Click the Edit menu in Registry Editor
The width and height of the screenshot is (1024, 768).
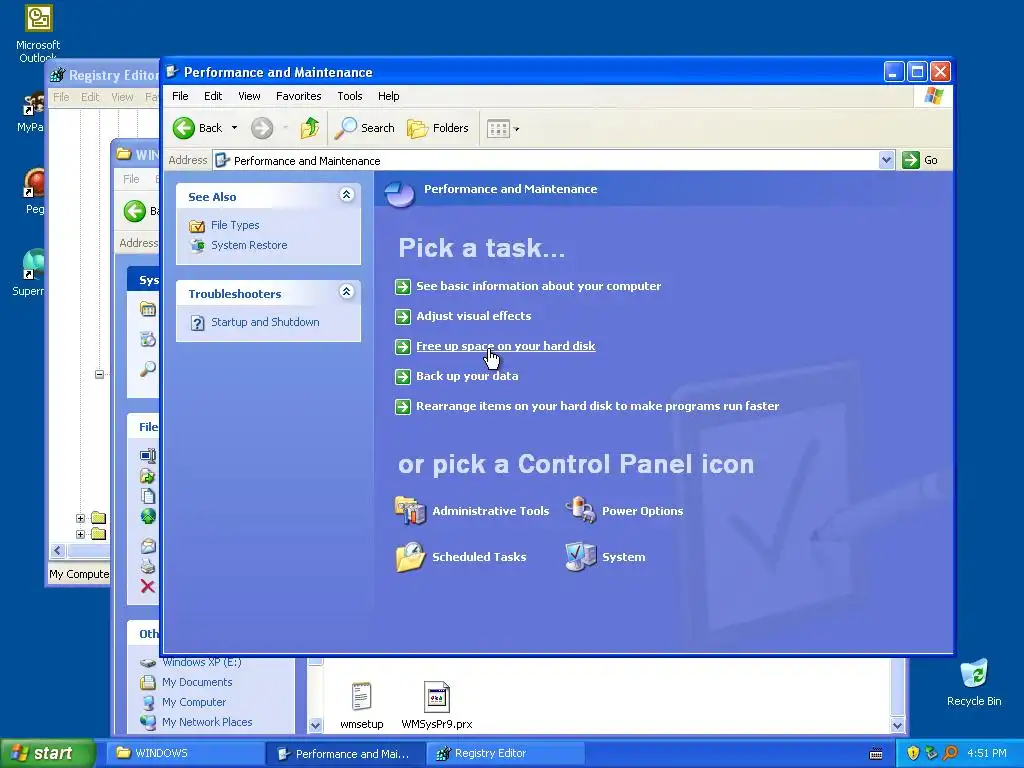[x=90, y=97]
